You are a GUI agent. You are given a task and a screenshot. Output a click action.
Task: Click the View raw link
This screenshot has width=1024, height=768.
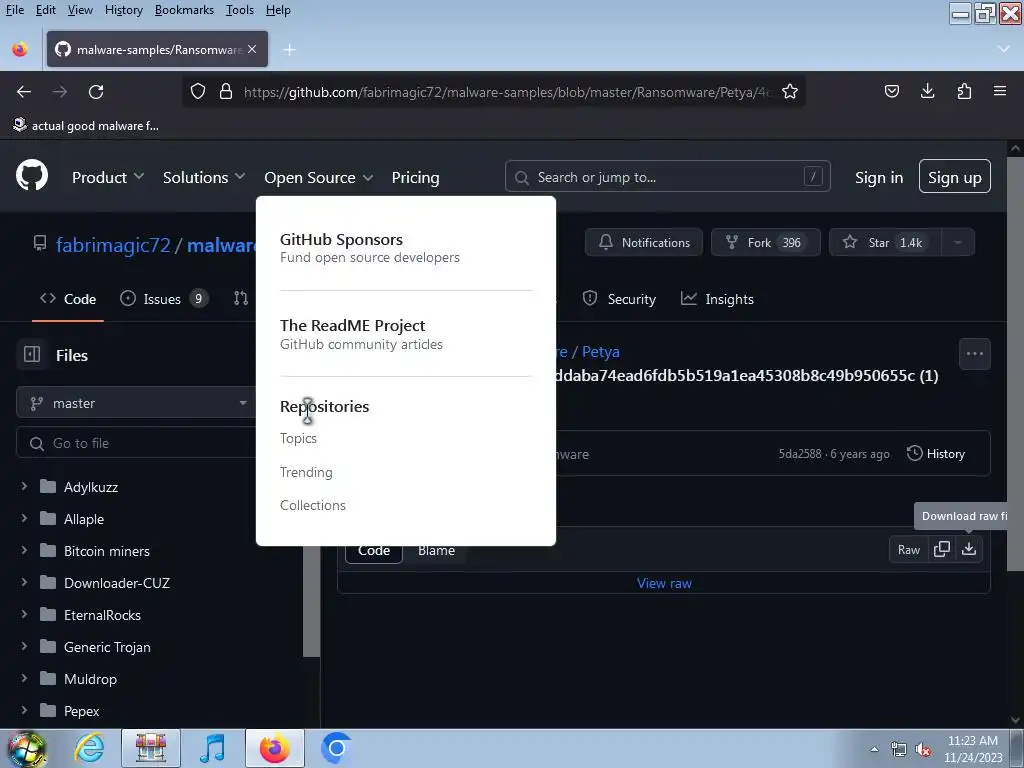pyautogui.click(x=664, y=583)
